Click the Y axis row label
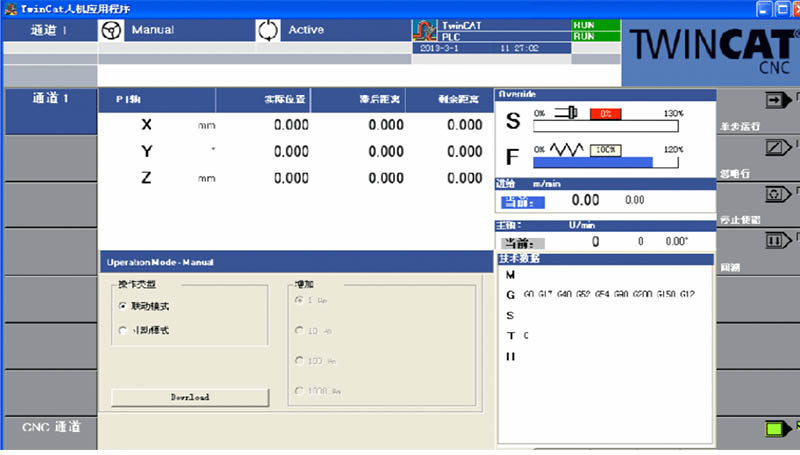Viewport: 800px width, 455px height. 146,151
